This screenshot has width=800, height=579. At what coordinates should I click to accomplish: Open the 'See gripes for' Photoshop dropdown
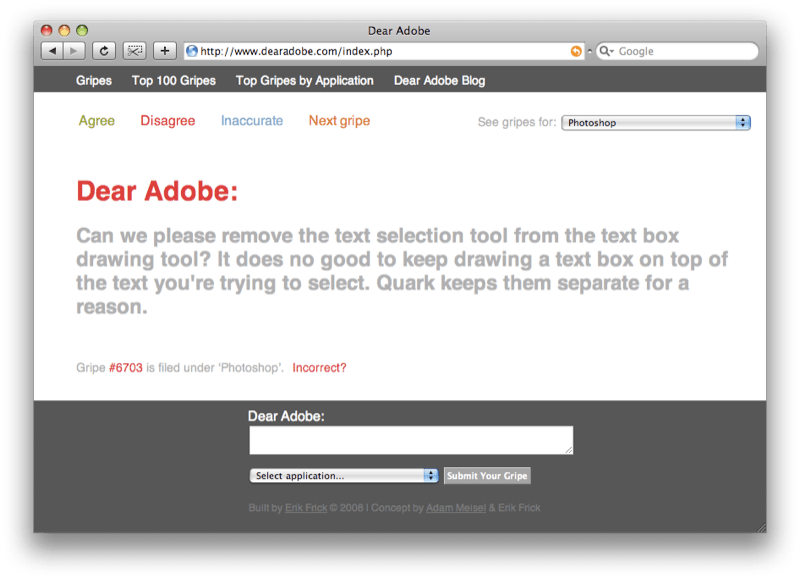coord(655,123)
